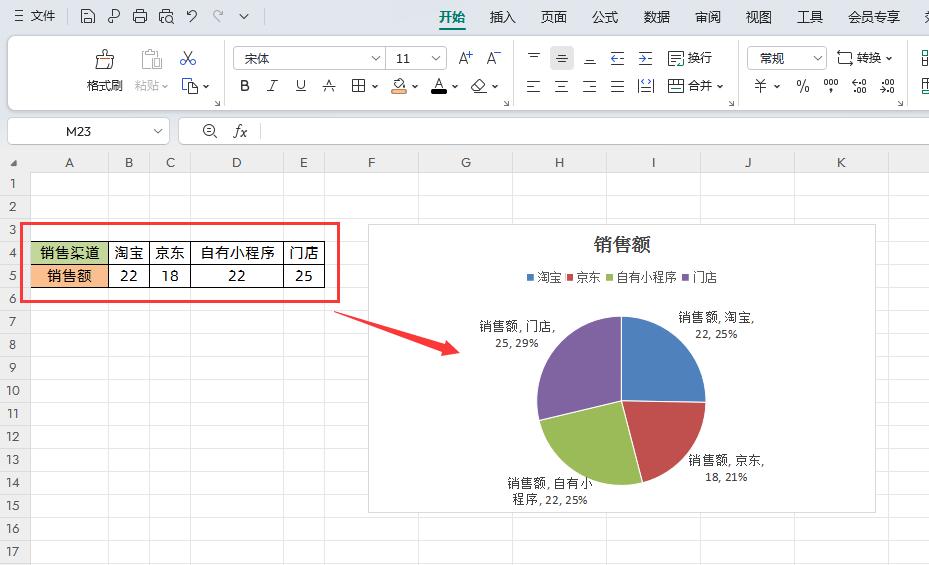
Task: Switch to the 数据 tab
Action: coord(656,17)
